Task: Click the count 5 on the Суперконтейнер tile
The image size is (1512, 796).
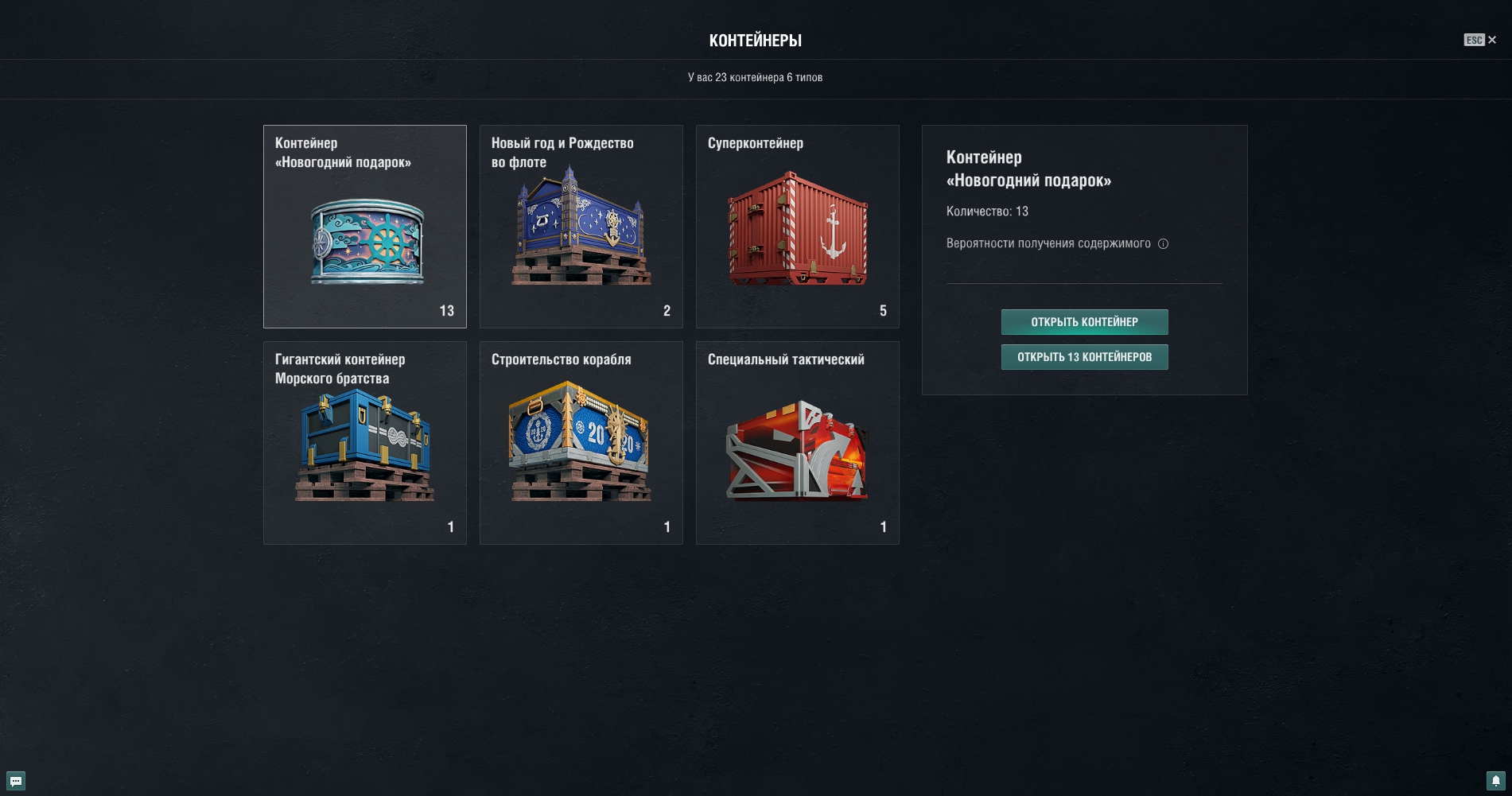Action: click(x=883, y=311)
